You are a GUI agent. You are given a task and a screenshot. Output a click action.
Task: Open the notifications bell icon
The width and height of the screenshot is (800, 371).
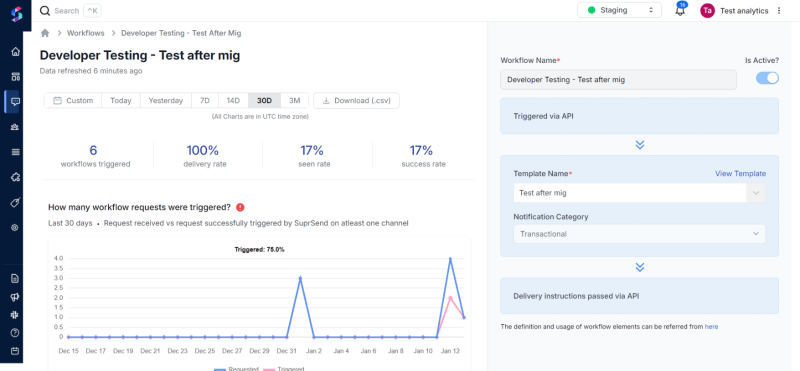(x=680, y=10)
